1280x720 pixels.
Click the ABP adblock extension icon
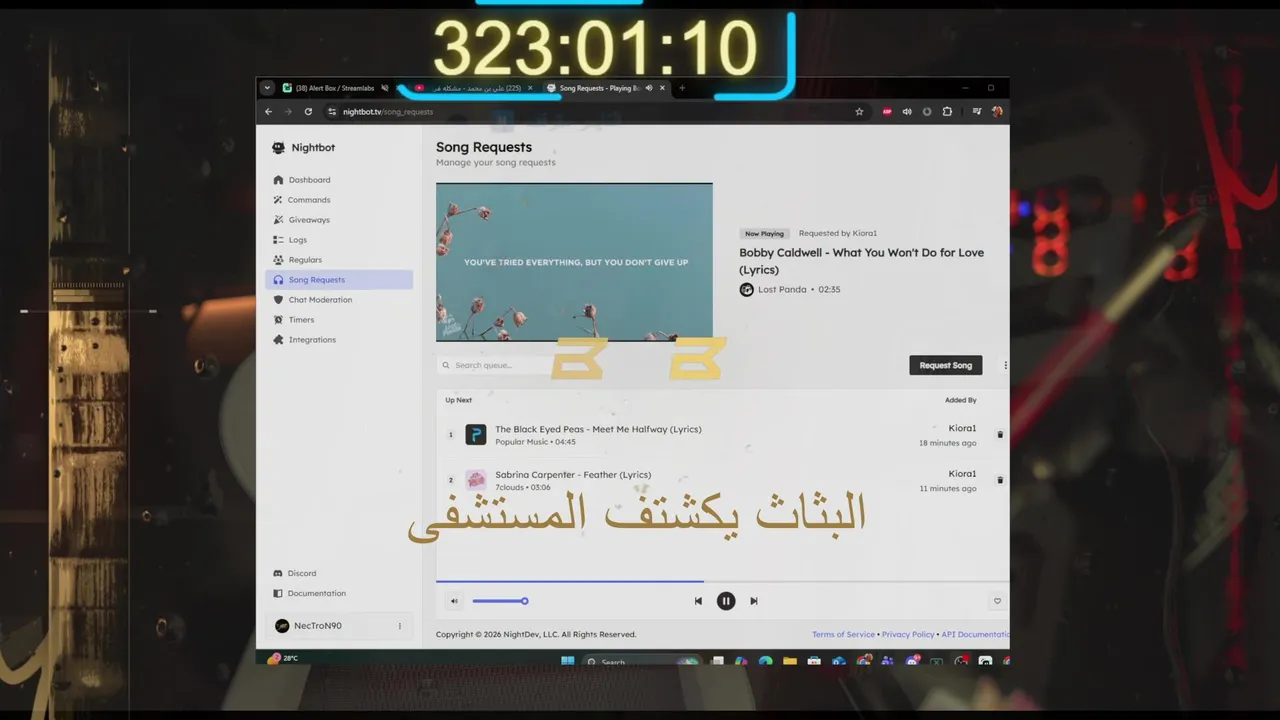[x=887, y=112]
